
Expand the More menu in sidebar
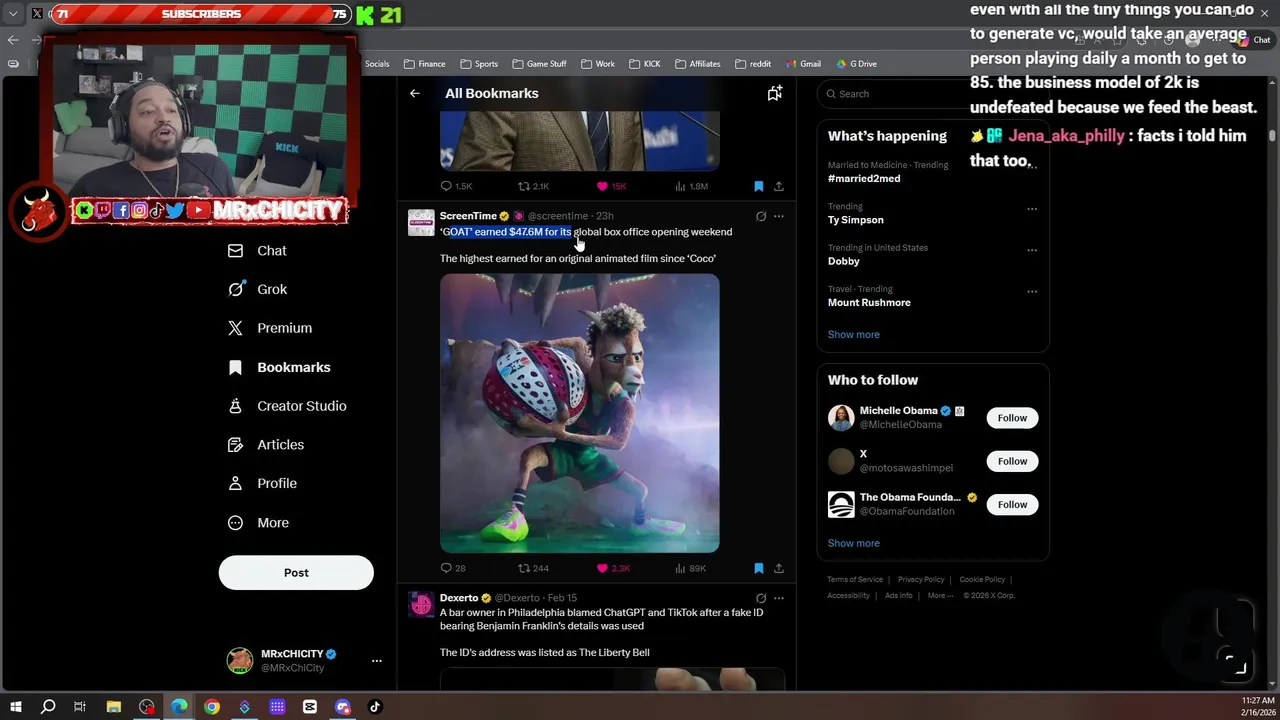[x=259, y=522]
